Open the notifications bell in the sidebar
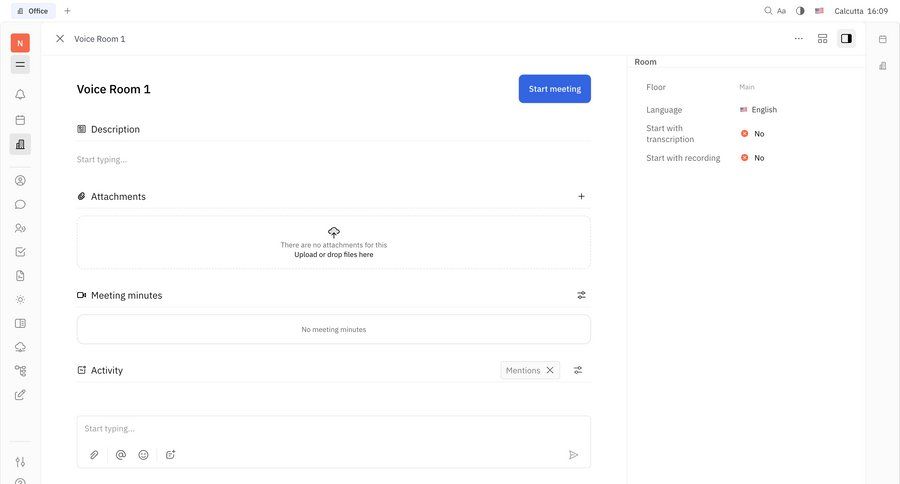Viewport: 900px width, 484px height. pos(20,94)
